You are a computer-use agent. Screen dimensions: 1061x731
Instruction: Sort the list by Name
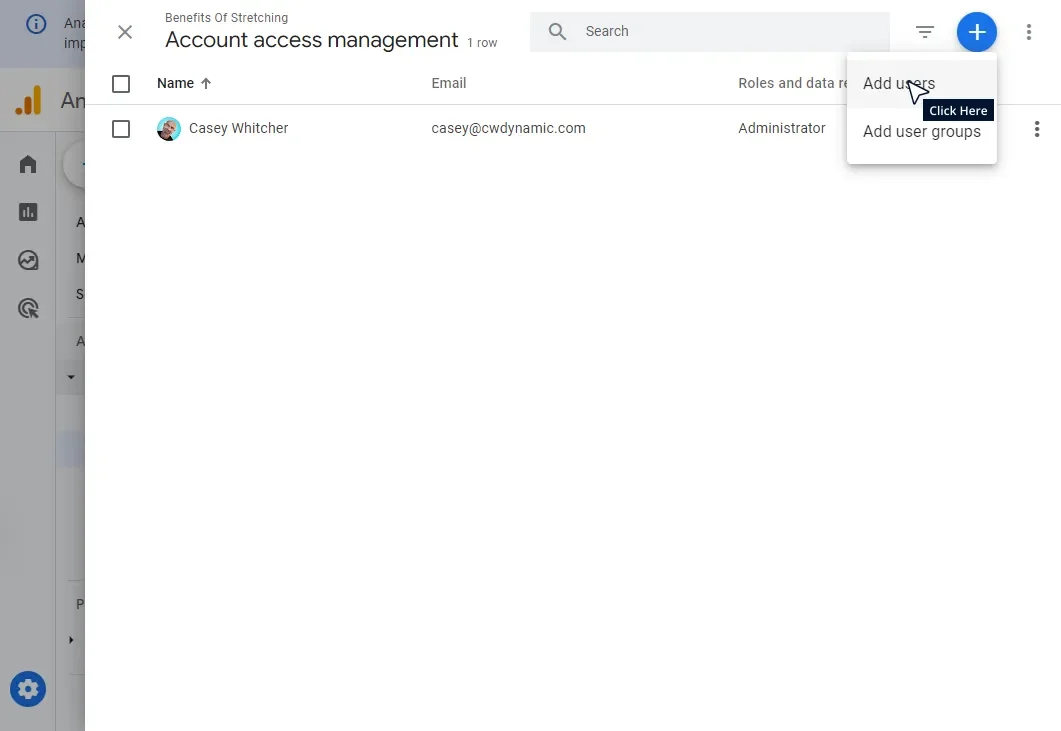(x=176, y=83)
